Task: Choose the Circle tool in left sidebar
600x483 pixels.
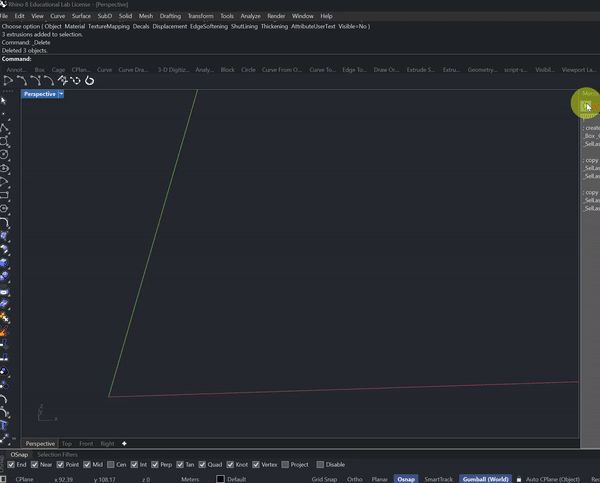Action: (x=4, y=155)
